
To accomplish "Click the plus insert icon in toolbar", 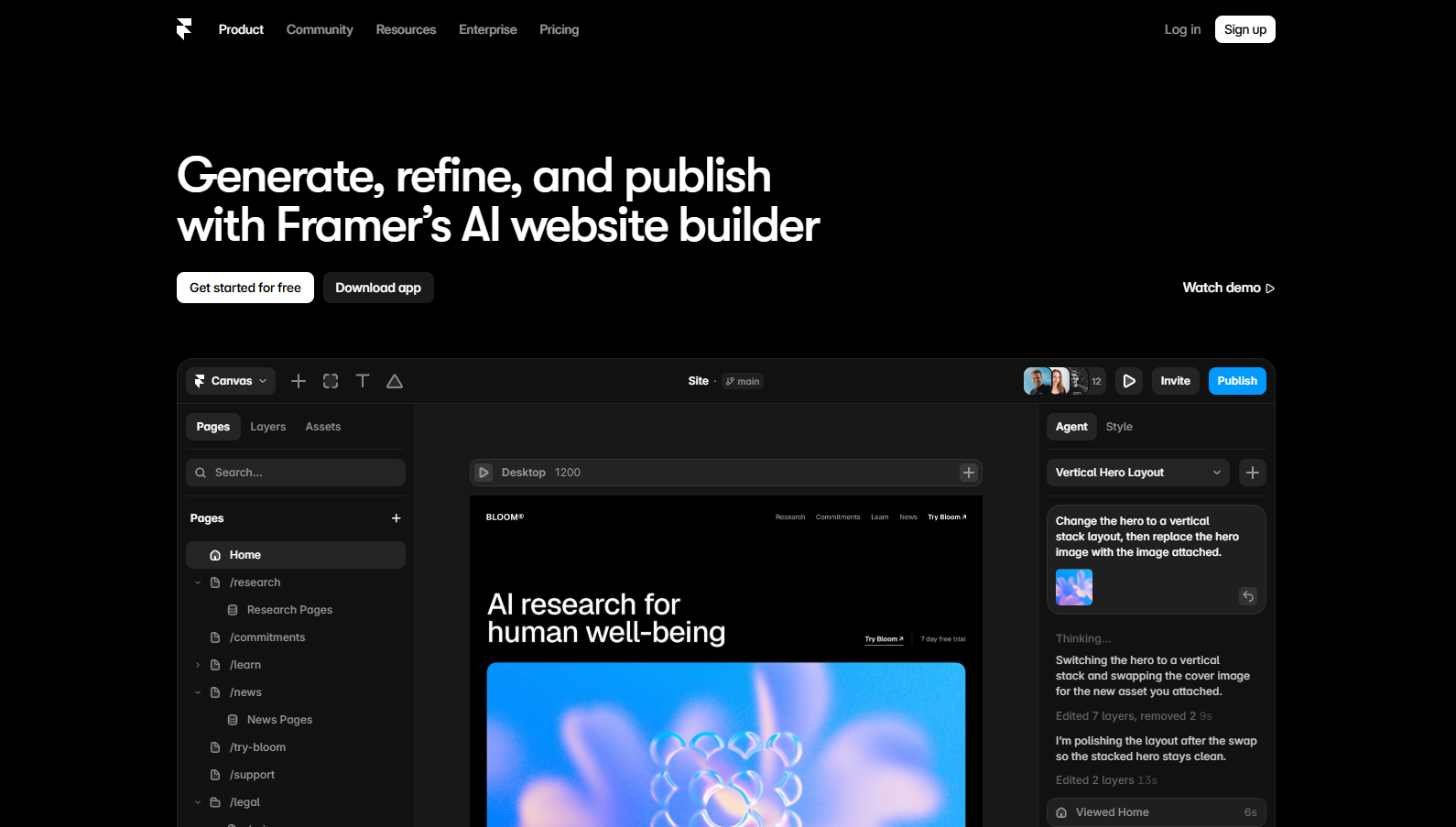I will [x=299, y=381].
